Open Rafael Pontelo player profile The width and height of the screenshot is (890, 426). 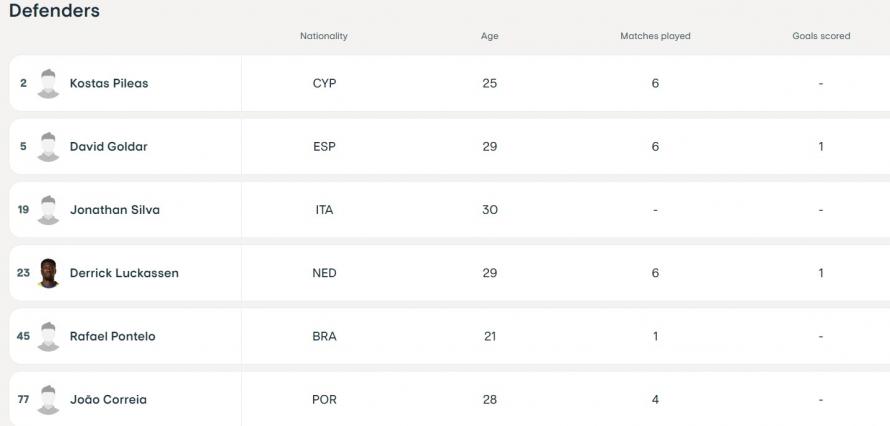click(112, 336)
